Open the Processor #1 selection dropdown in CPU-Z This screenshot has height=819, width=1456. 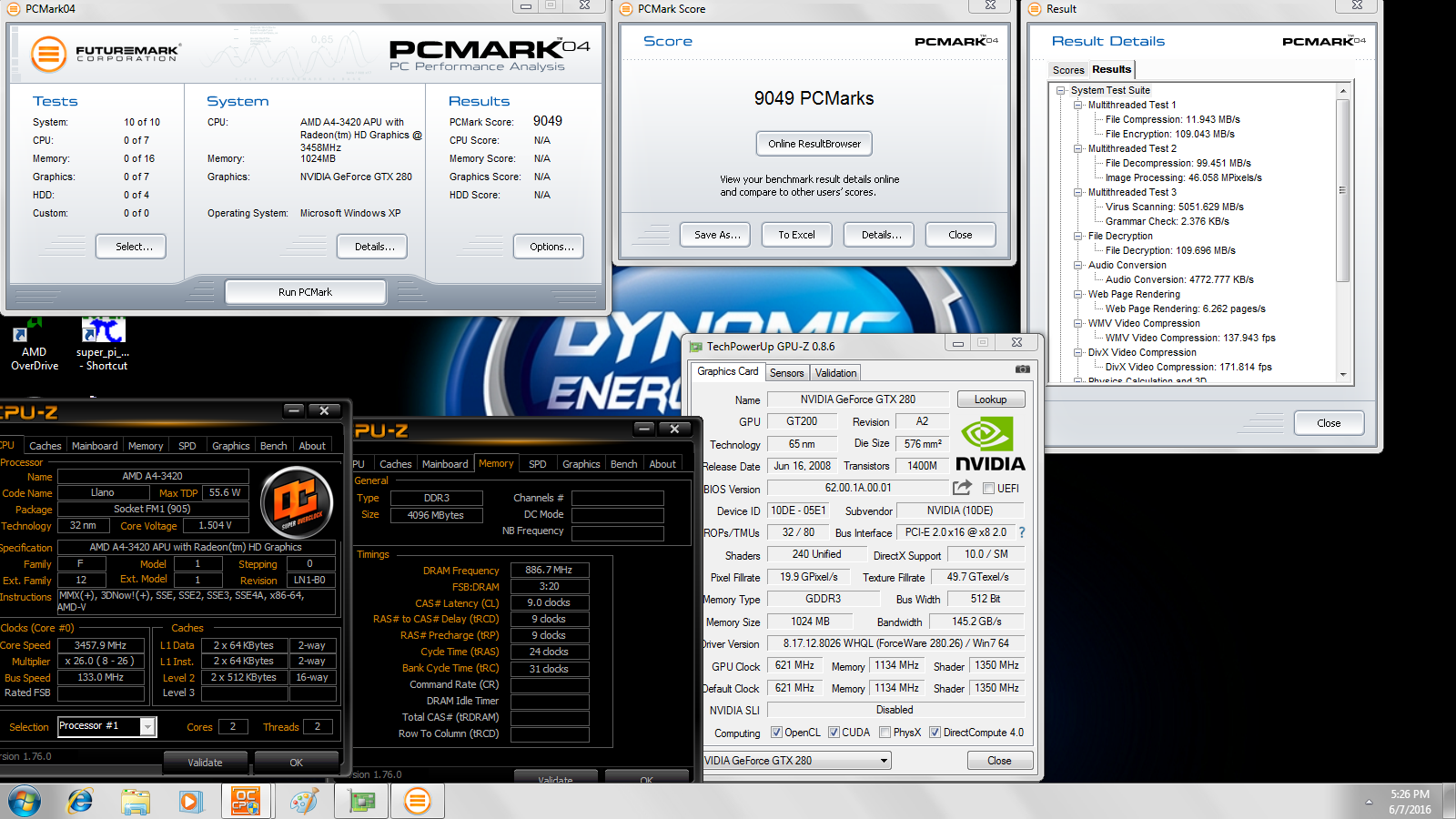pyautogui.click(x=147, y=726)
